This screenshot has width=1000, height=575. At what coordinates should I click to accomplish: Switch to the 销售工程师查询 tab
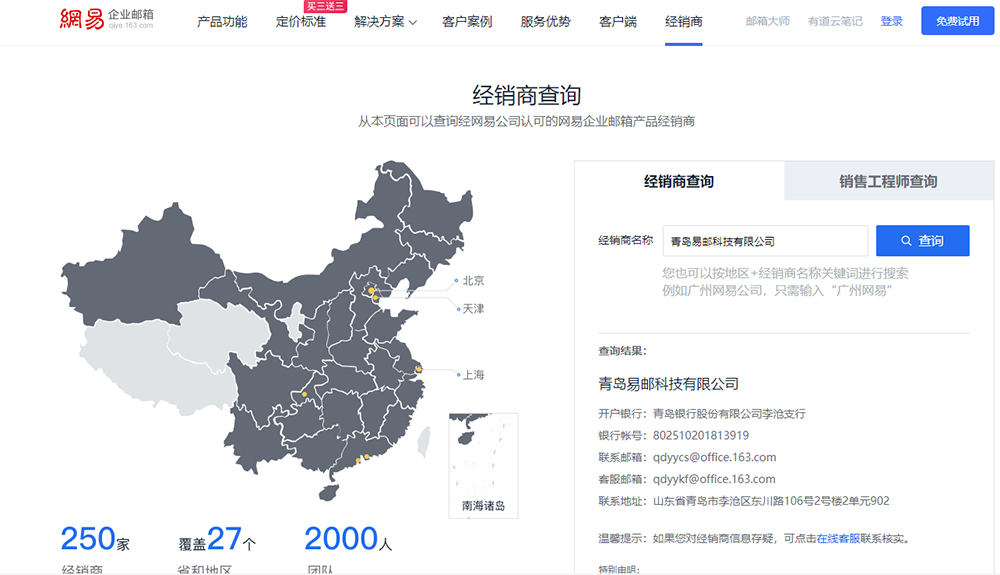888,181
